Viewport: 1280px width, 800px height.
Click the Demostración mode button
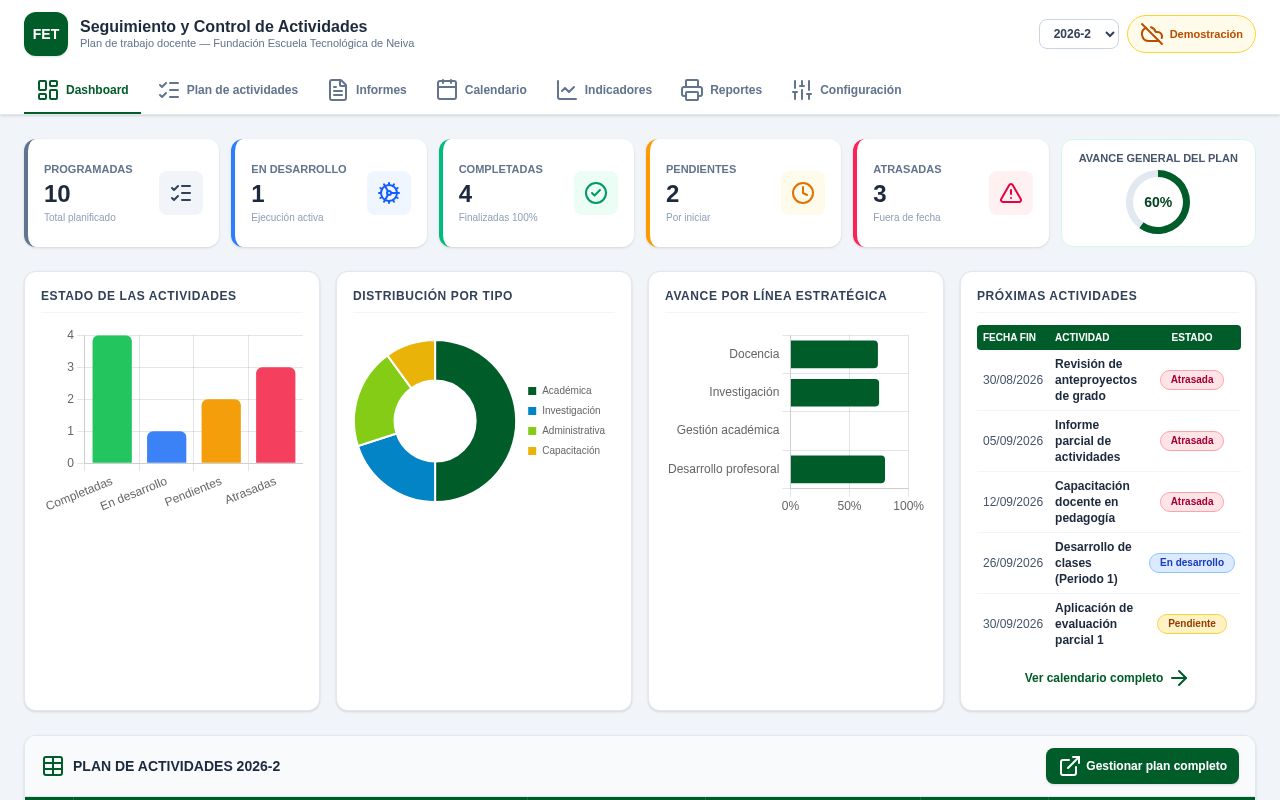(x=1191, y=34)
